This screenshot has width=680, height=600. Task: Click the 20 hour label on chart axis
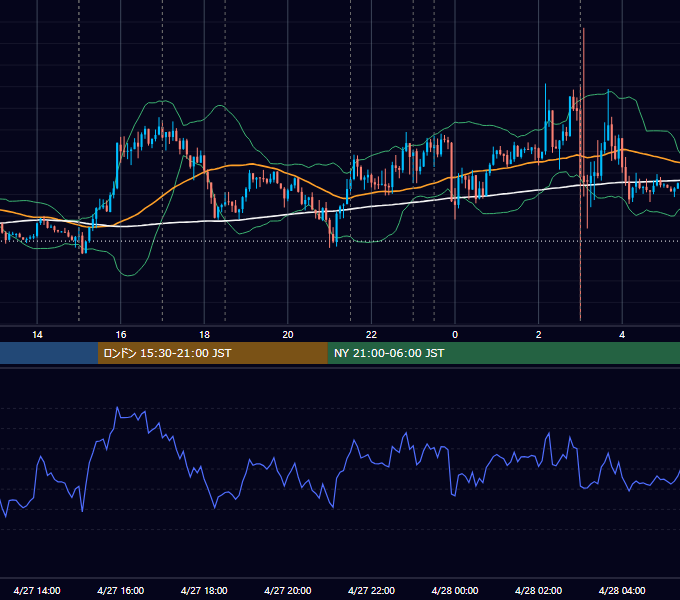coord(288,335)
